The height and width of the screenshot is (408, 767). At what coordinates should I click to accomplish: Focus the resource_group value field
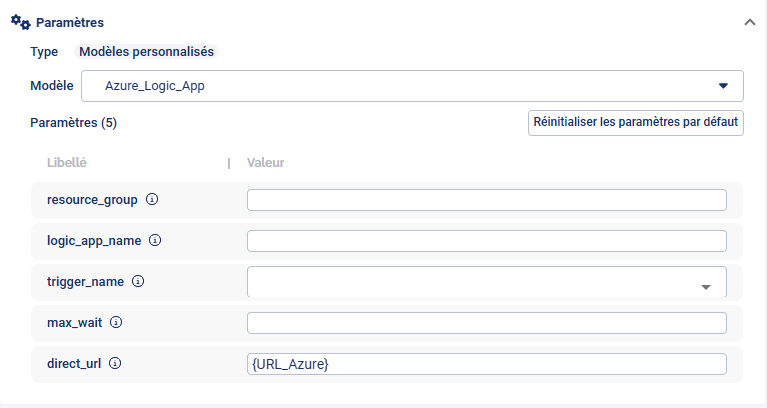pyautogui.click(x=486, y=200)
